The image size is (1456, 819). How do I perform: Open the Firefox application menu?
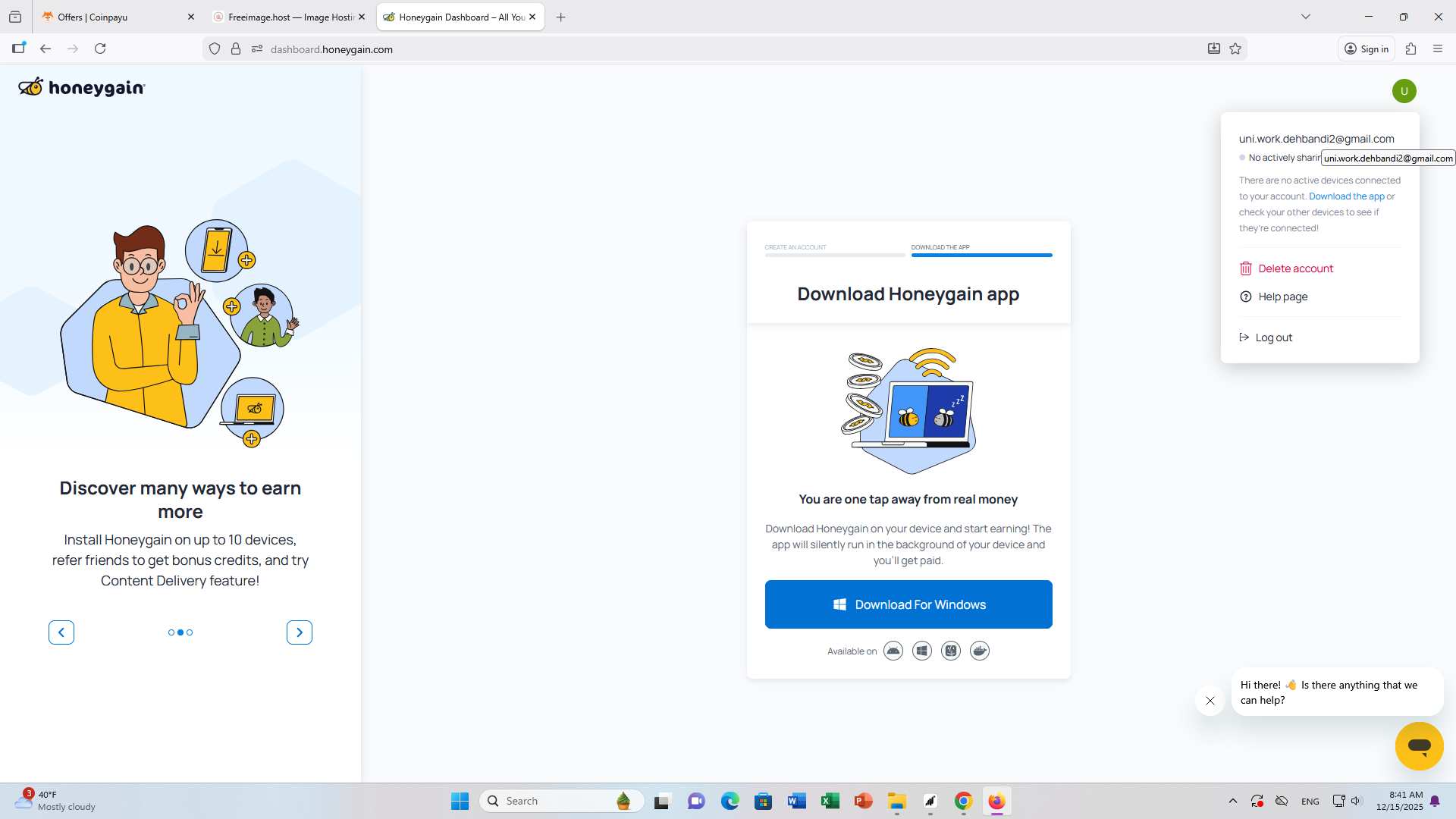tap(1438, 49)
